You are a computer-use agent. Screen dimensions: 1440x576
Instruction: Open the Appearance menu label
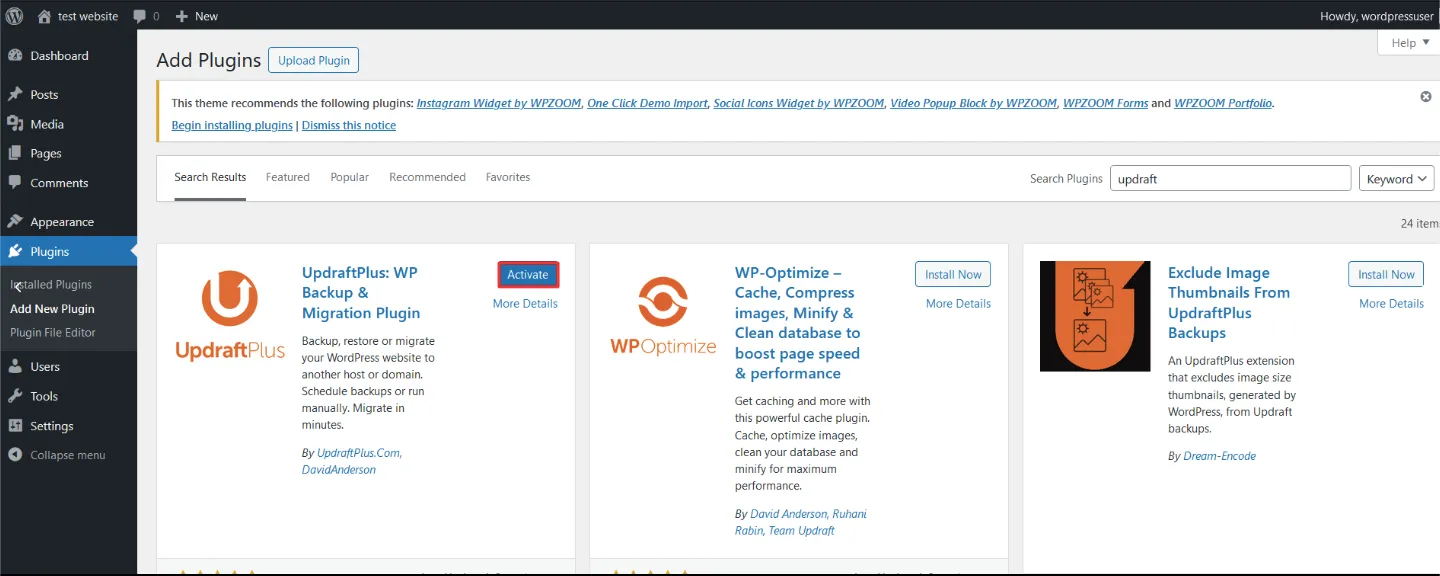[x=62, y=222]
